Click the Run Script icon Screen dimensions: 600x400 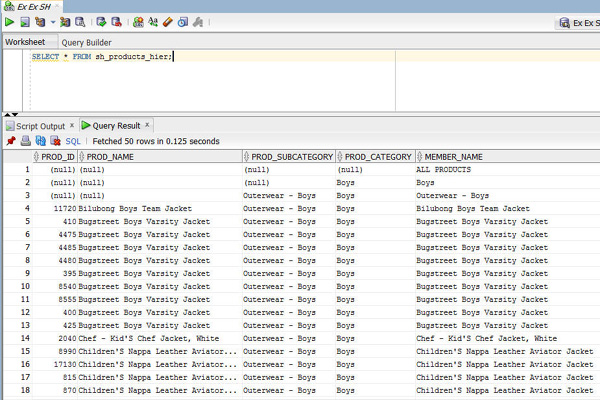[24, 21]
